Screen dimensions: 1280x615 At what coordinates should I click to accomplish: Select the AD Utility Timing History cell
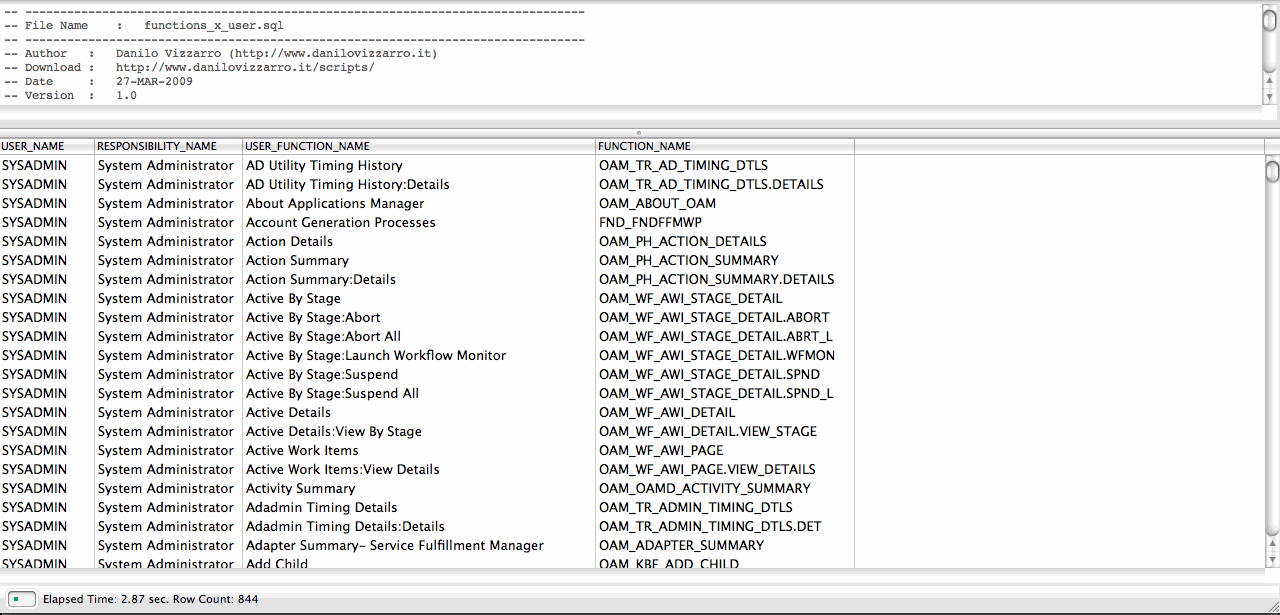(419, 165)
